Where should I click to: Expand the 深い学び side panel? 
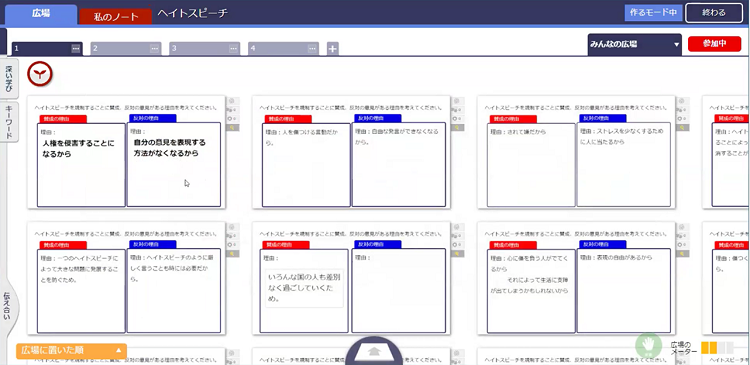pyautogui.click(x=9, y=78)
